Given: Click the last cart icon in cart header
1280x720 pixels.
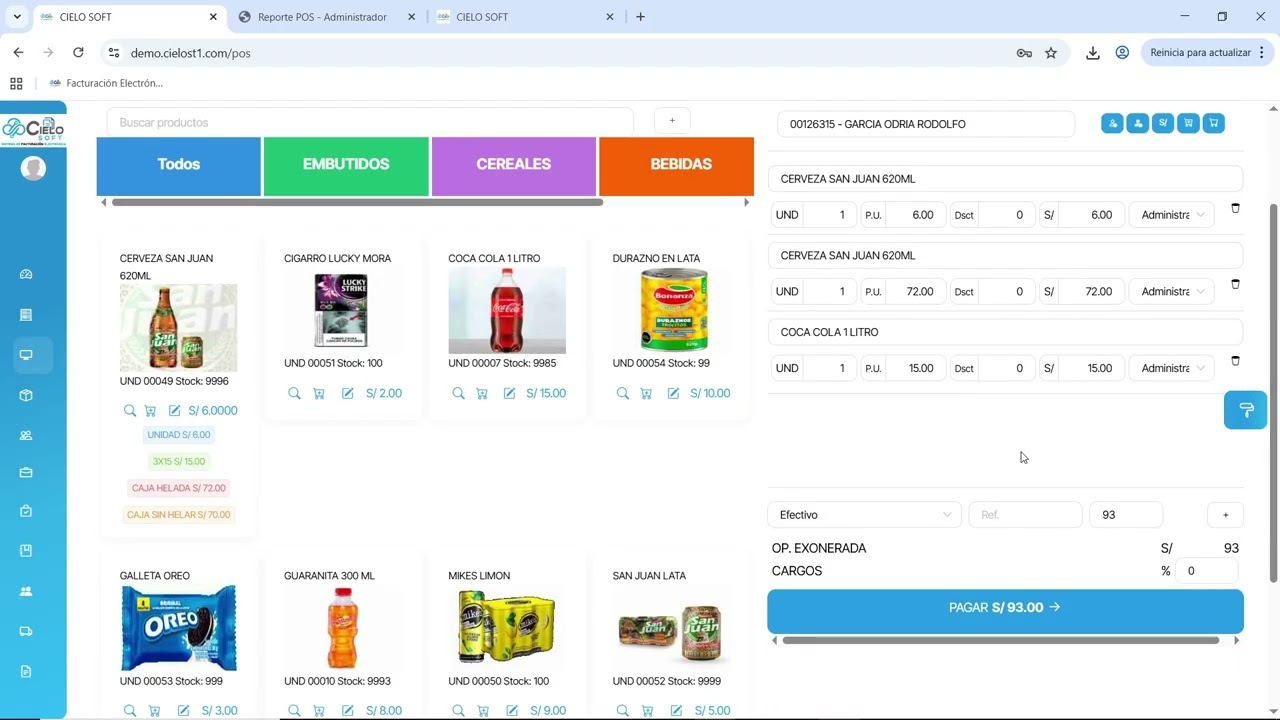Looking at the screenshot, I should point(1213,123).
